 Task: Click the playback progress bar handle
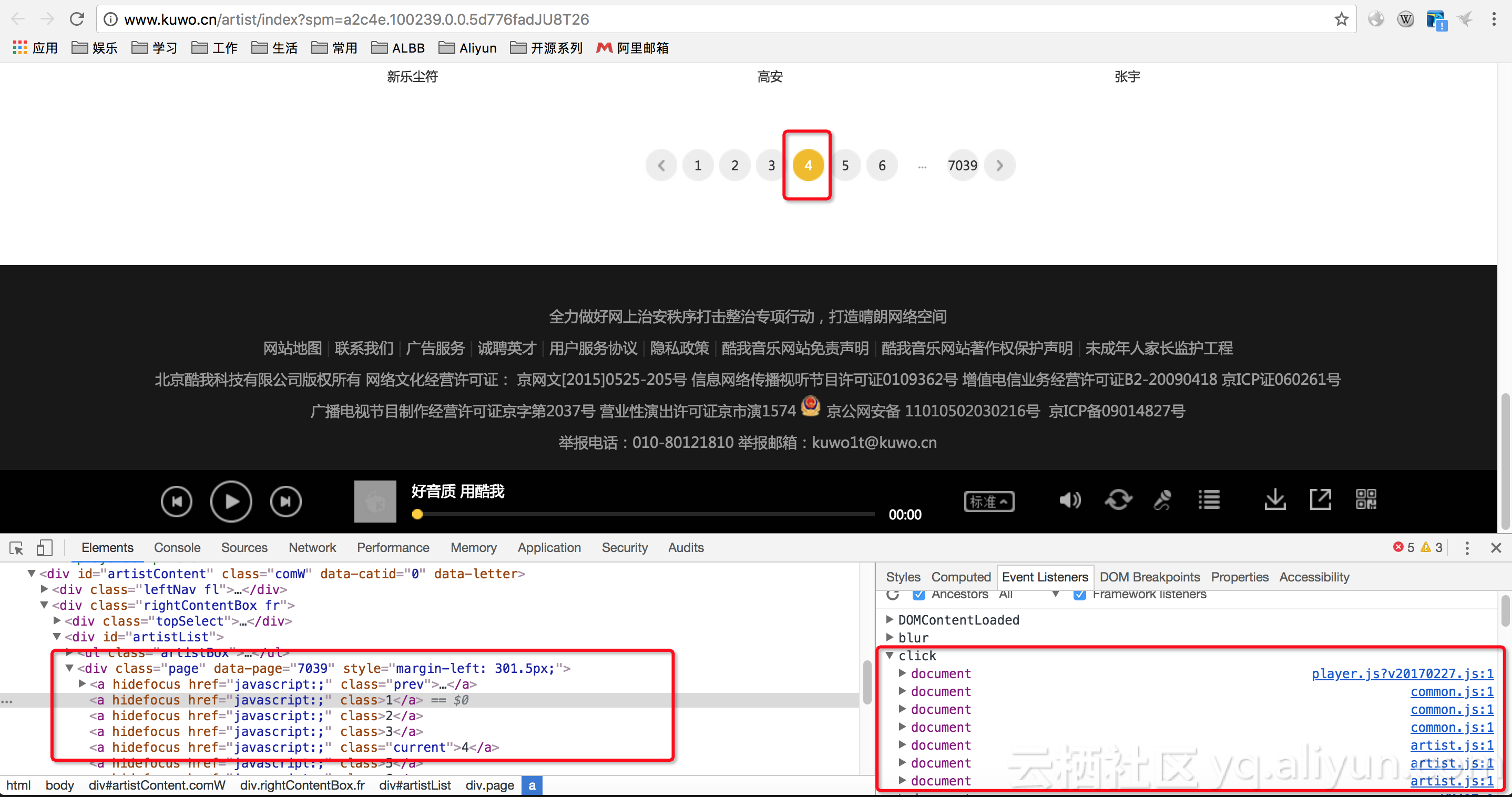tap(417, 514)
